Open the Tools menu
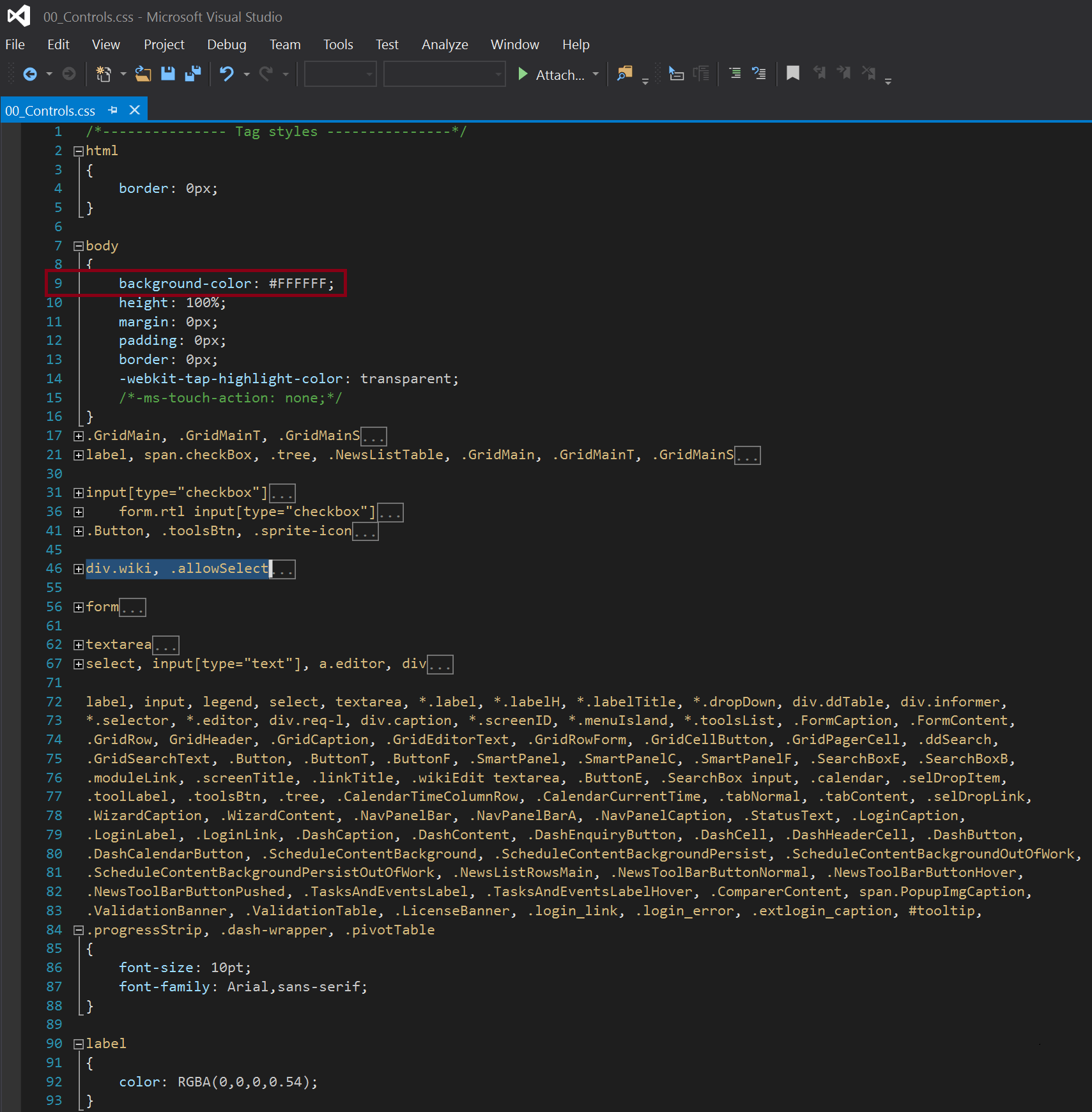 coord(338,45)
